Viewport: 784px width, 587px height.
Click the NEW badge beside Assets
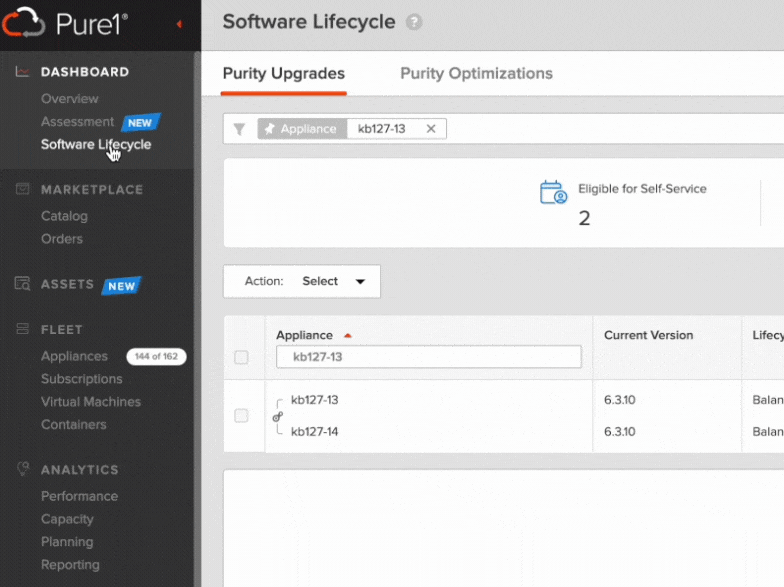(x=122, y=286)
